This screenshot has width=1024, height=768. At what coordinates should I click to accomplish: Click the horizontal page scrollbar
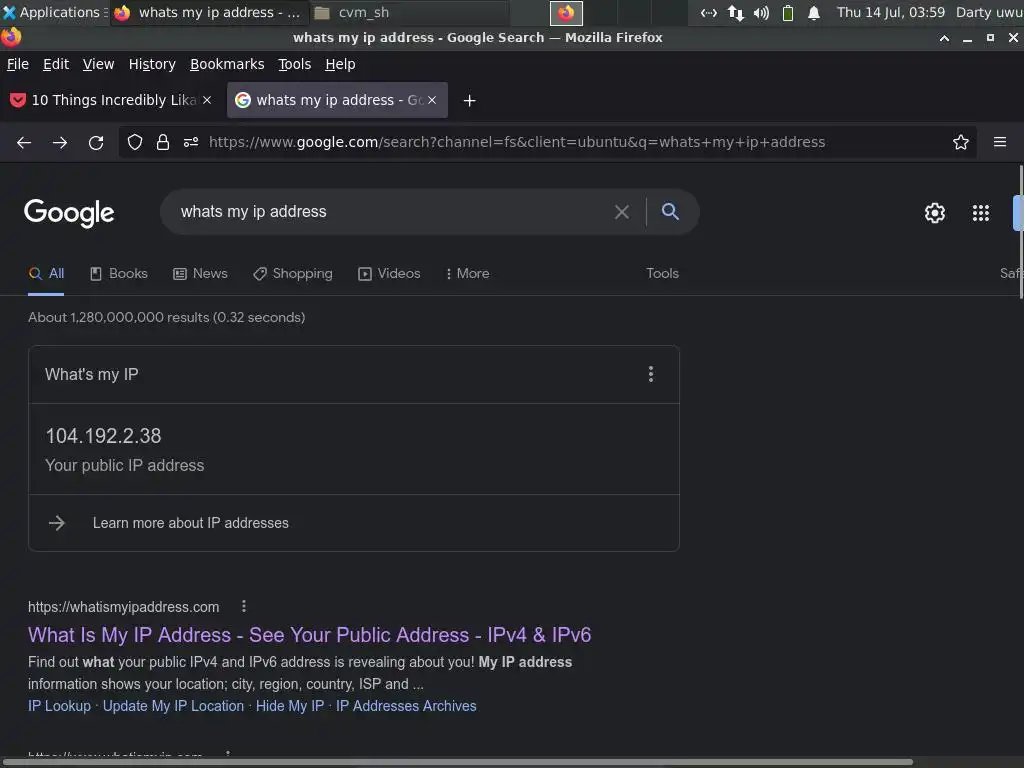click(457, 762)
